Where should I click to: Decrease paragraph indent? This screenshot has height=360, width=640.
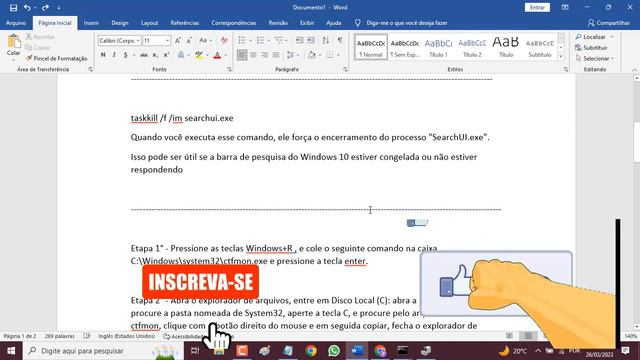click(300, 40)
